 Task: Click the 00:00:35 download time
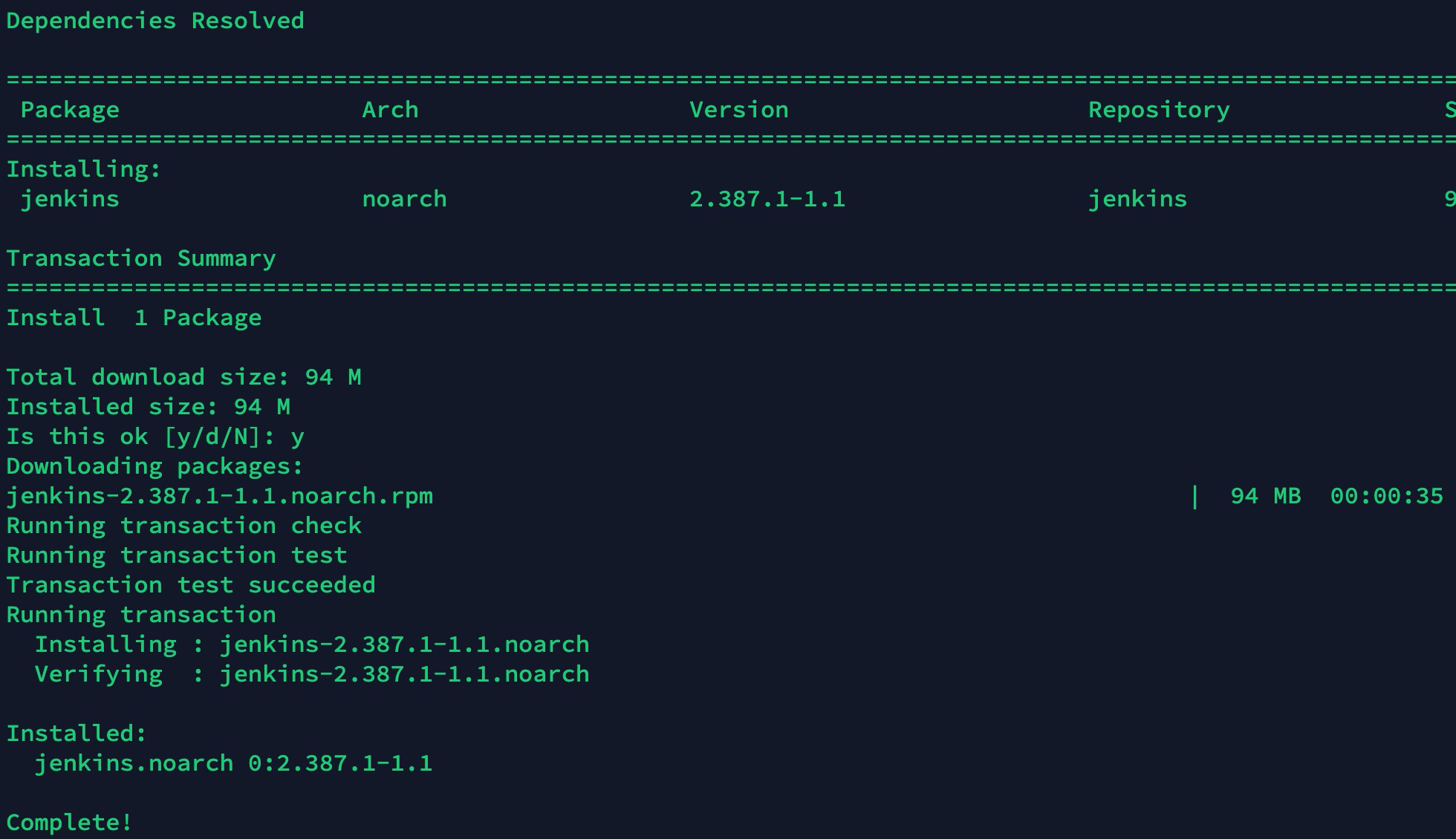[1386, 496]
